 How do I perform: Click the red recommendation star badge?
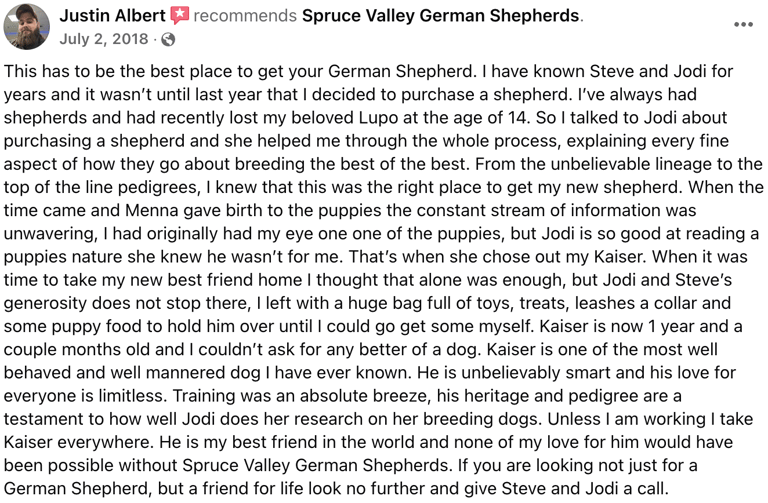tap(180, 16)
